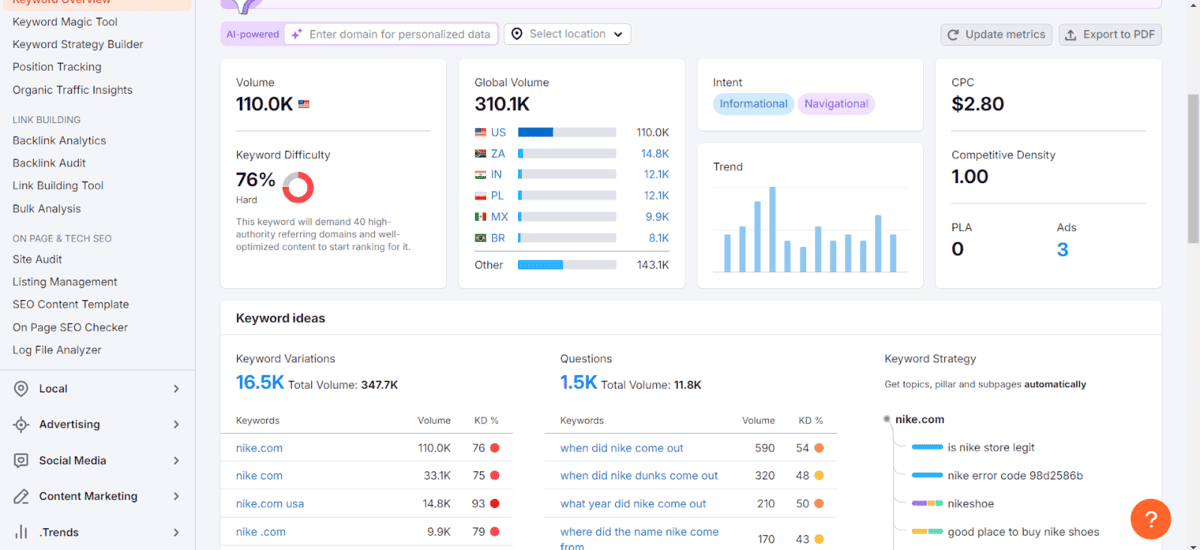Click the Advertising target icon in sidebar
Viewport: 1200px width, 550px height.
click(x=21, y=425)
